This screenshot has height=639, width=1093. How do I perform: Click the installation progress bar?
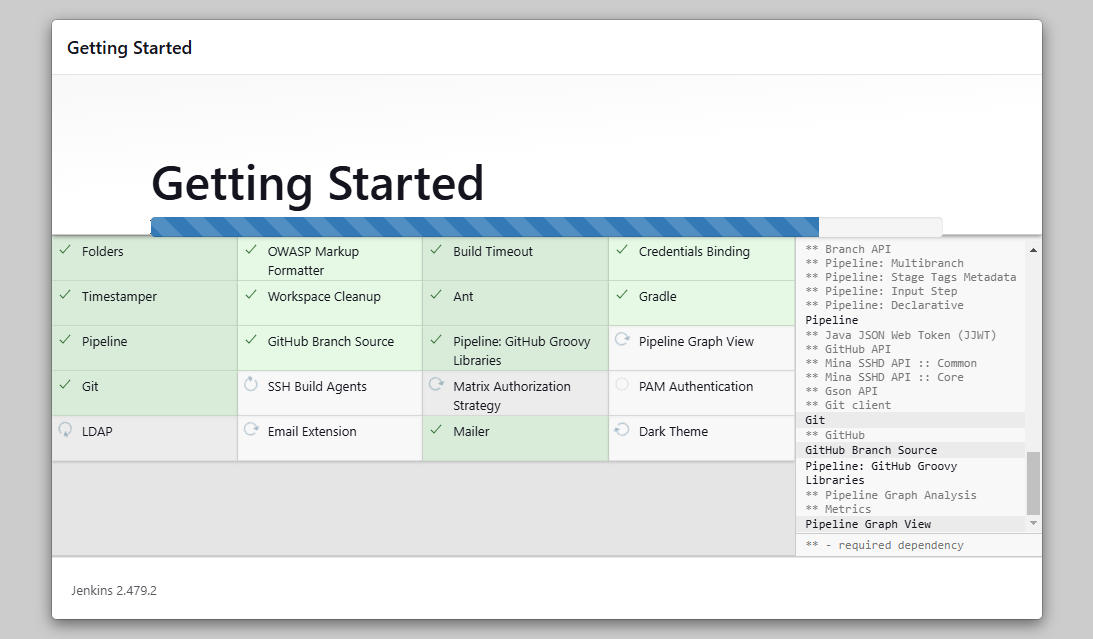tap(546, 227)
